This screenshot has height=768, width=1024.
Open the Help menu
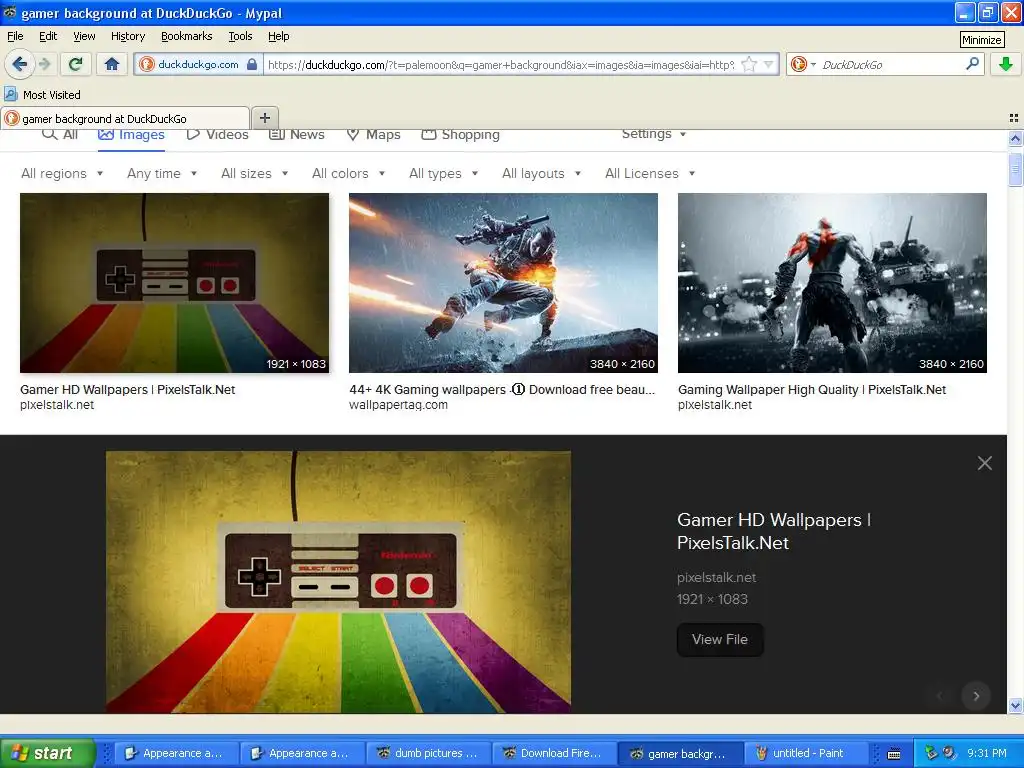click(x=279, y=36)
